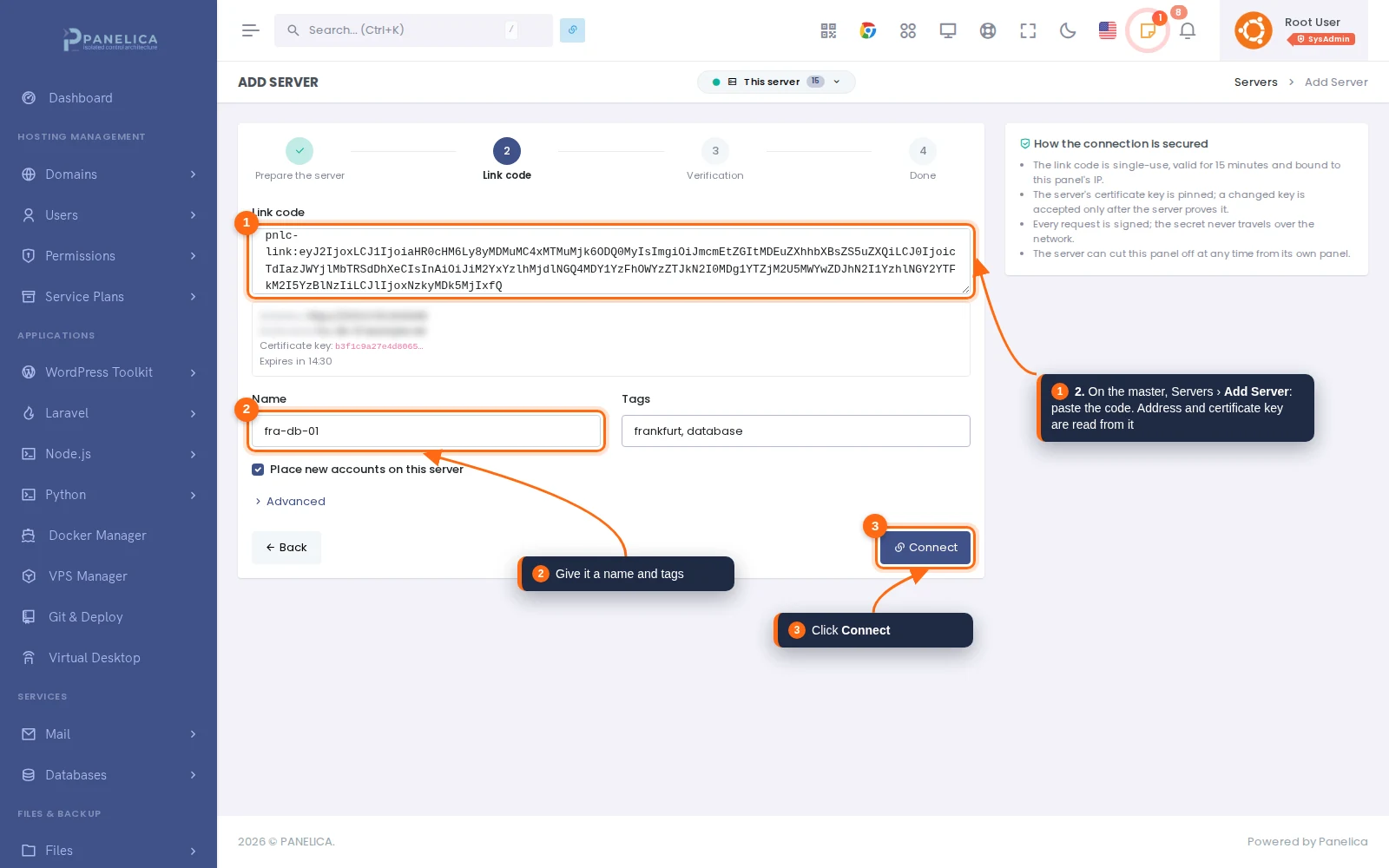Open the apps grid icon
Viewport: 1389px width, 868px height.
908,30
